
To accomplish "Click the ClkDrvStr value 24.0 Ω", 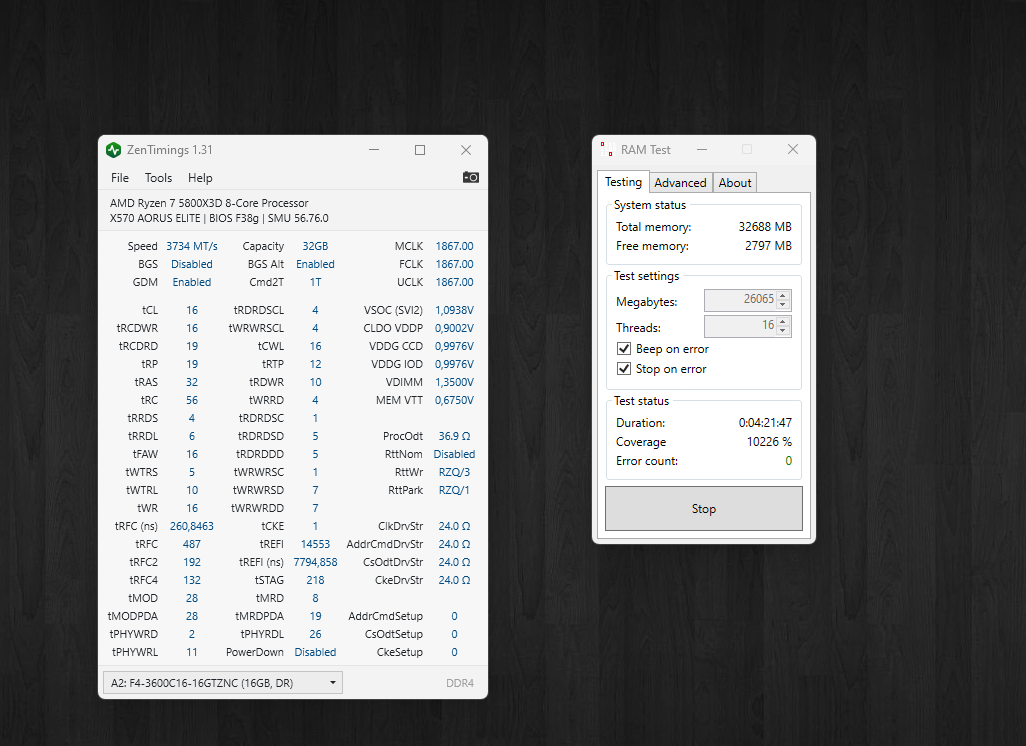I will (x=454, y=526).
